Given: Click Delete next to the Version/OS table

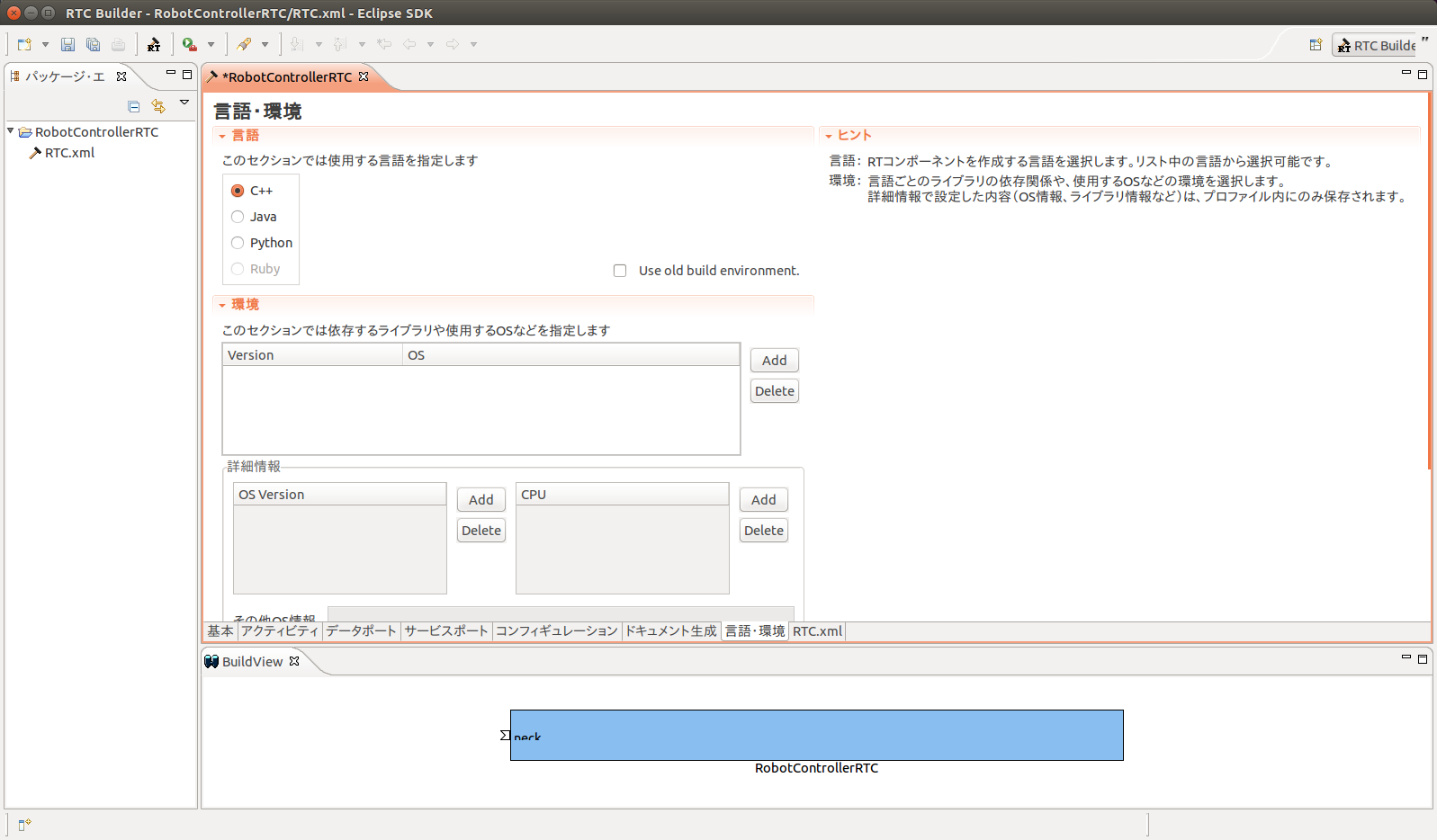Looking at the screenshot, I should 775,391.
